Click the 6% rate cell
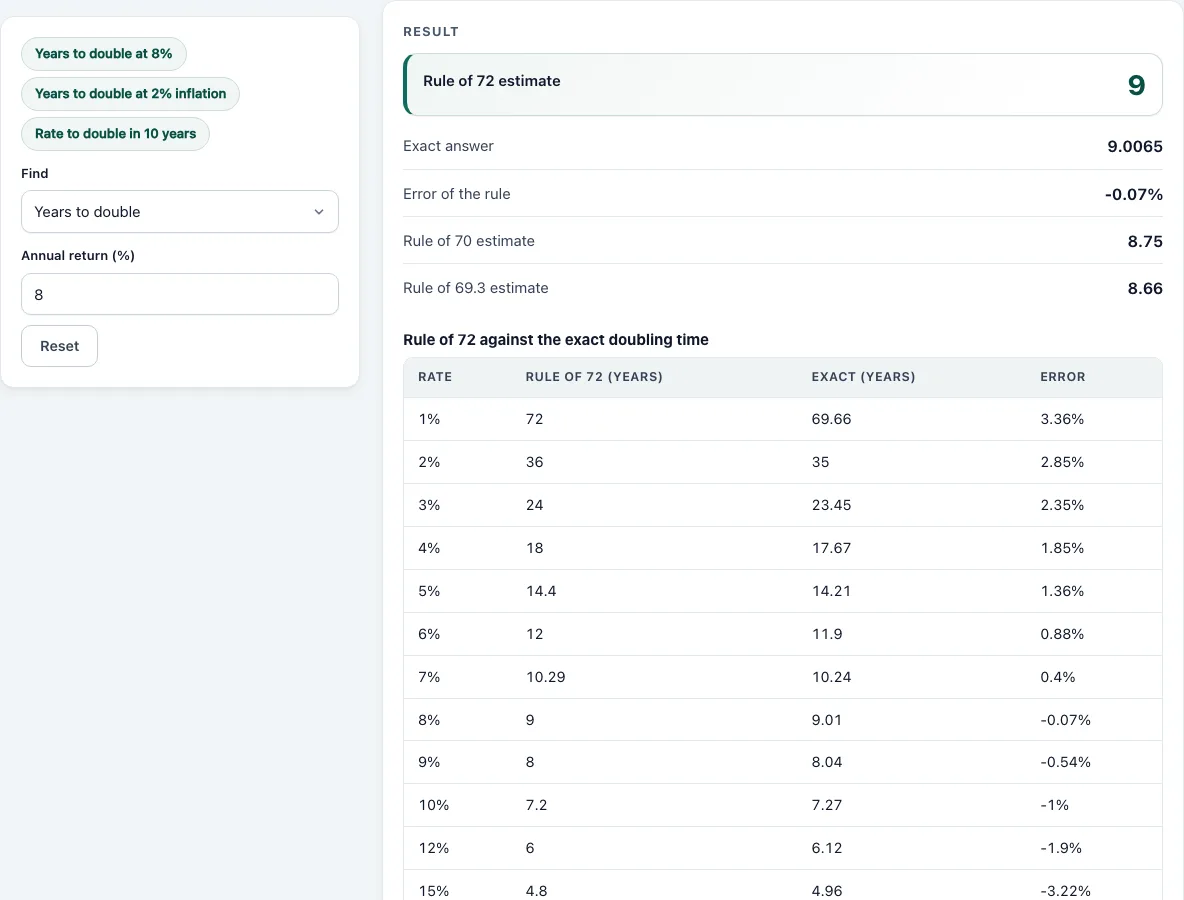1184x900 pixels. pos(429,634)
